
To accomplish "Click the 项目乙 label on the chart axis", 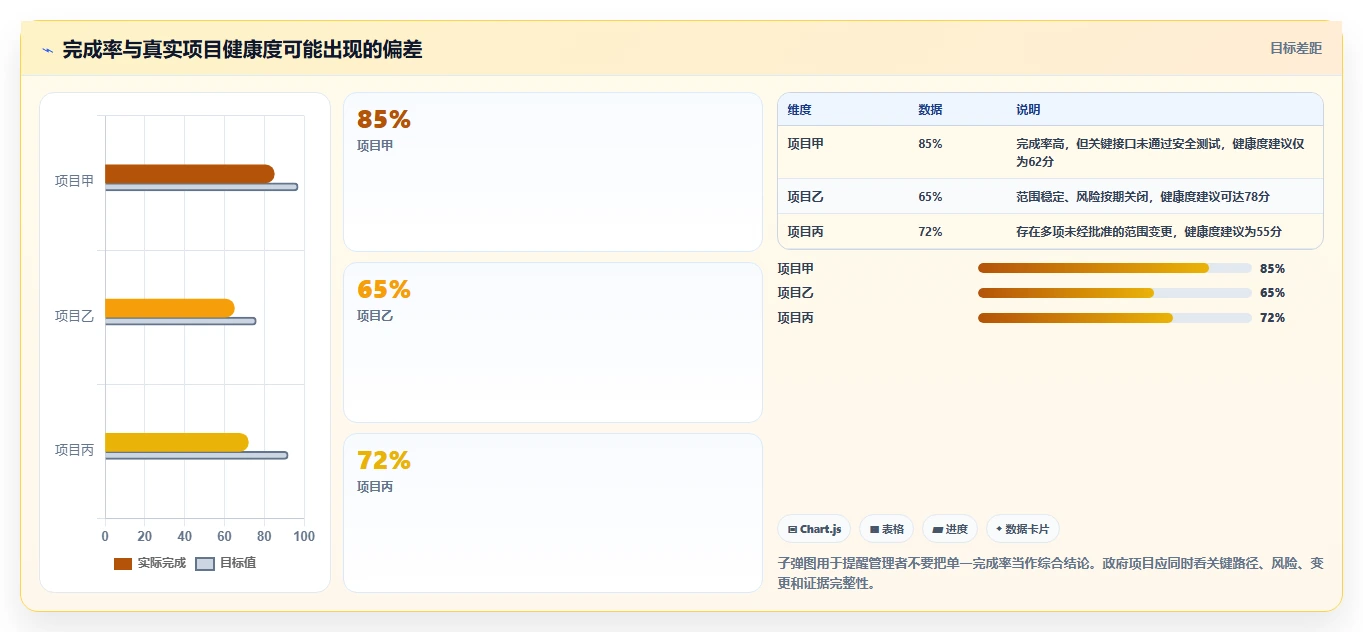I will tap(74, 316).
